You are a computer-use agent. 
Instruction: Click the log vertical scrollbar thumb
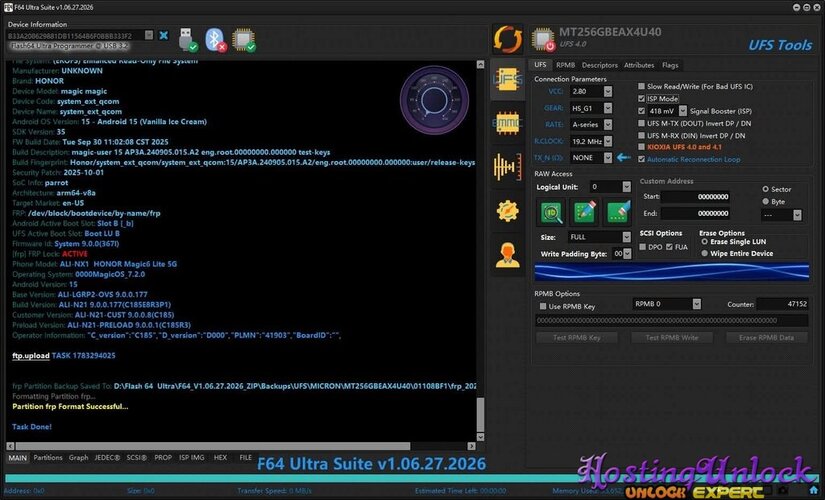[480, 414]
